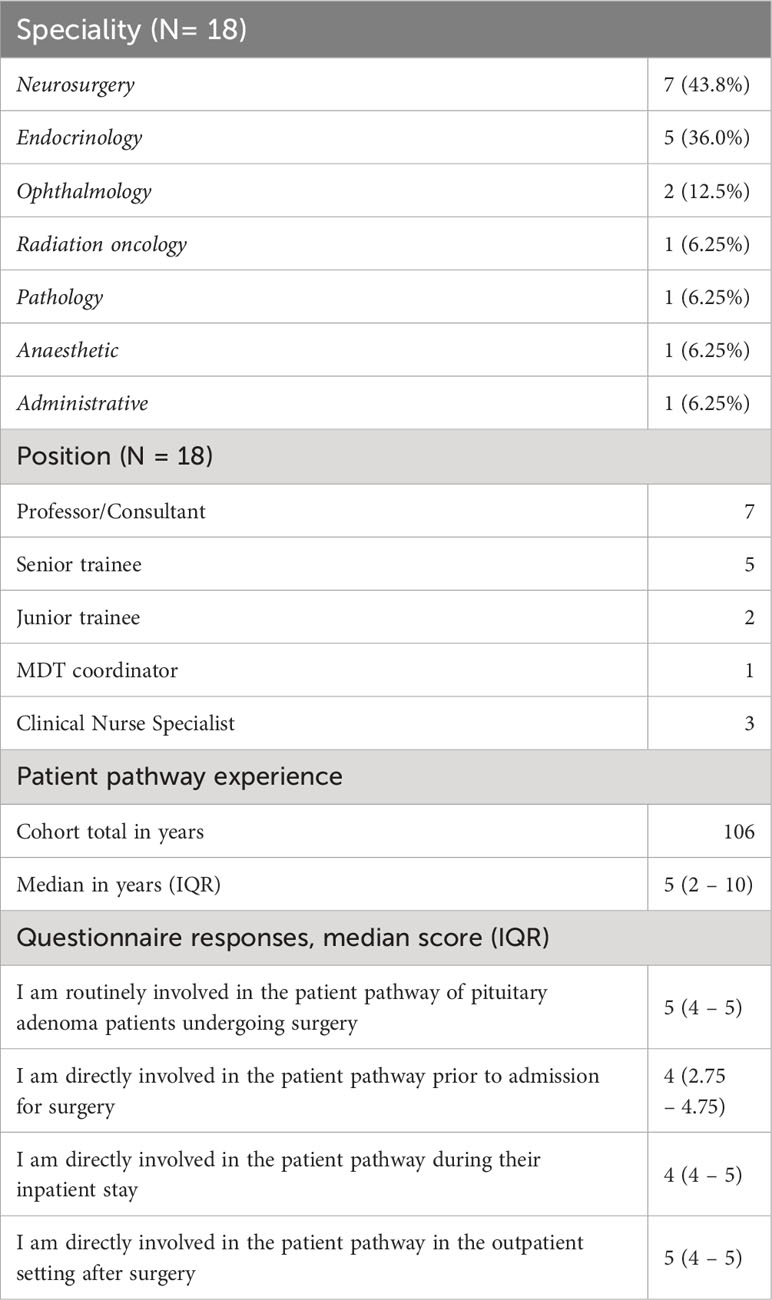Select the Junior trainee row label
Screen dimensions: 772x1300
(78, 617)
